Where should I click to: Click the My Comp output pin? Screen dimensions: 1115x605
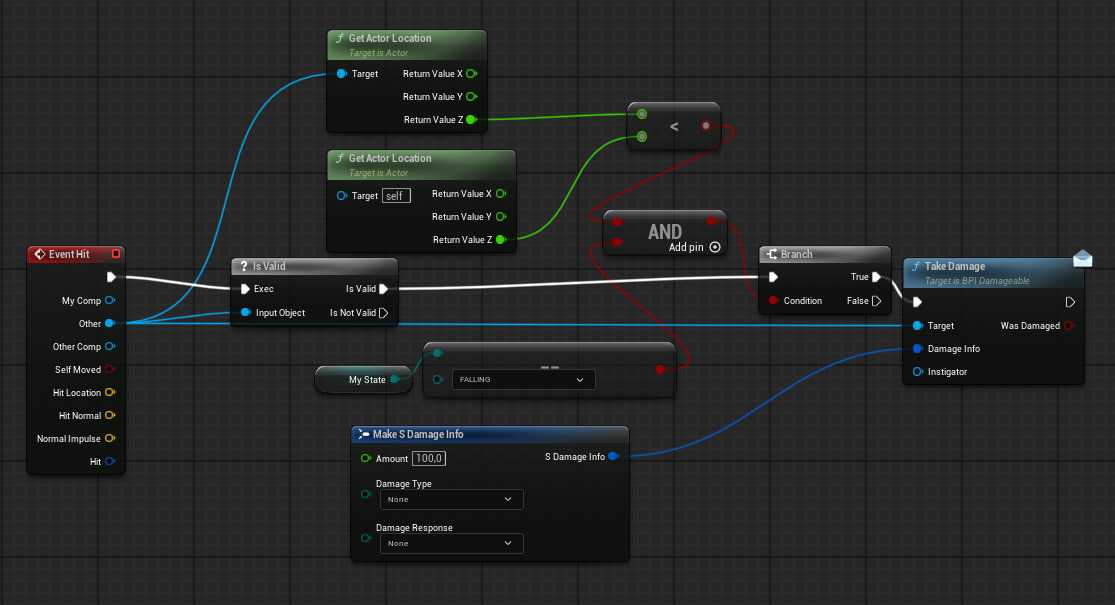click(110, 300)
